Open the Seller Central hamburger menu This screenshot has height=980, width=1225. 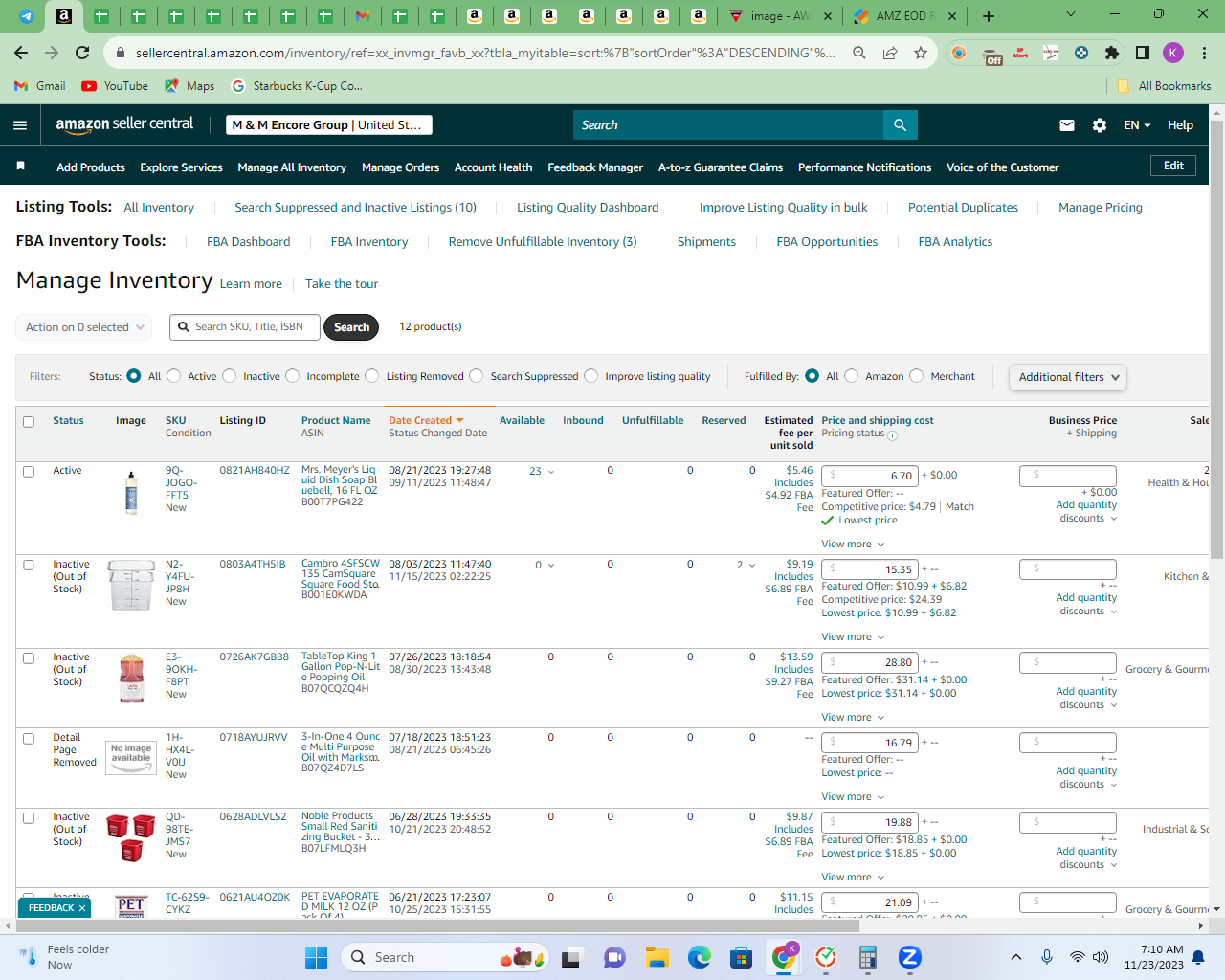20,125
